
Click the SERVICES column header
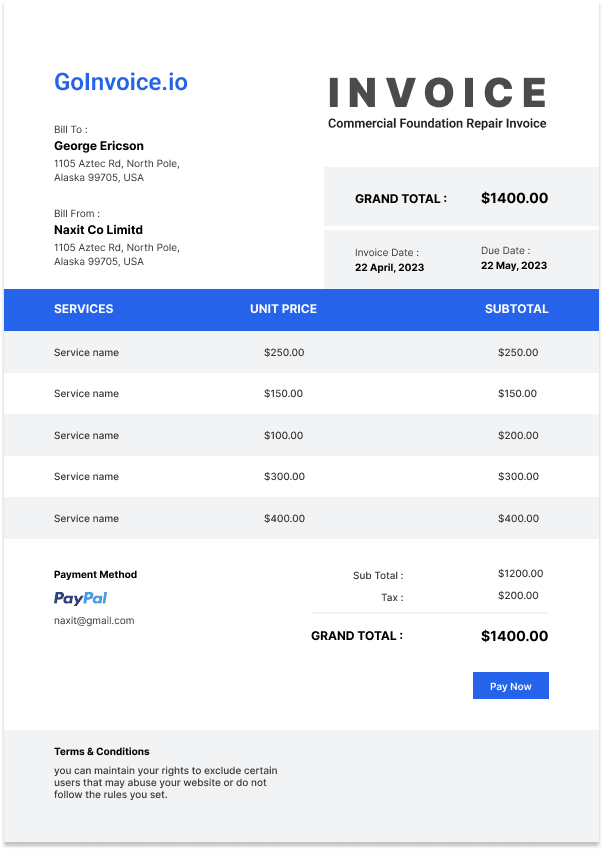coord(84,309)
